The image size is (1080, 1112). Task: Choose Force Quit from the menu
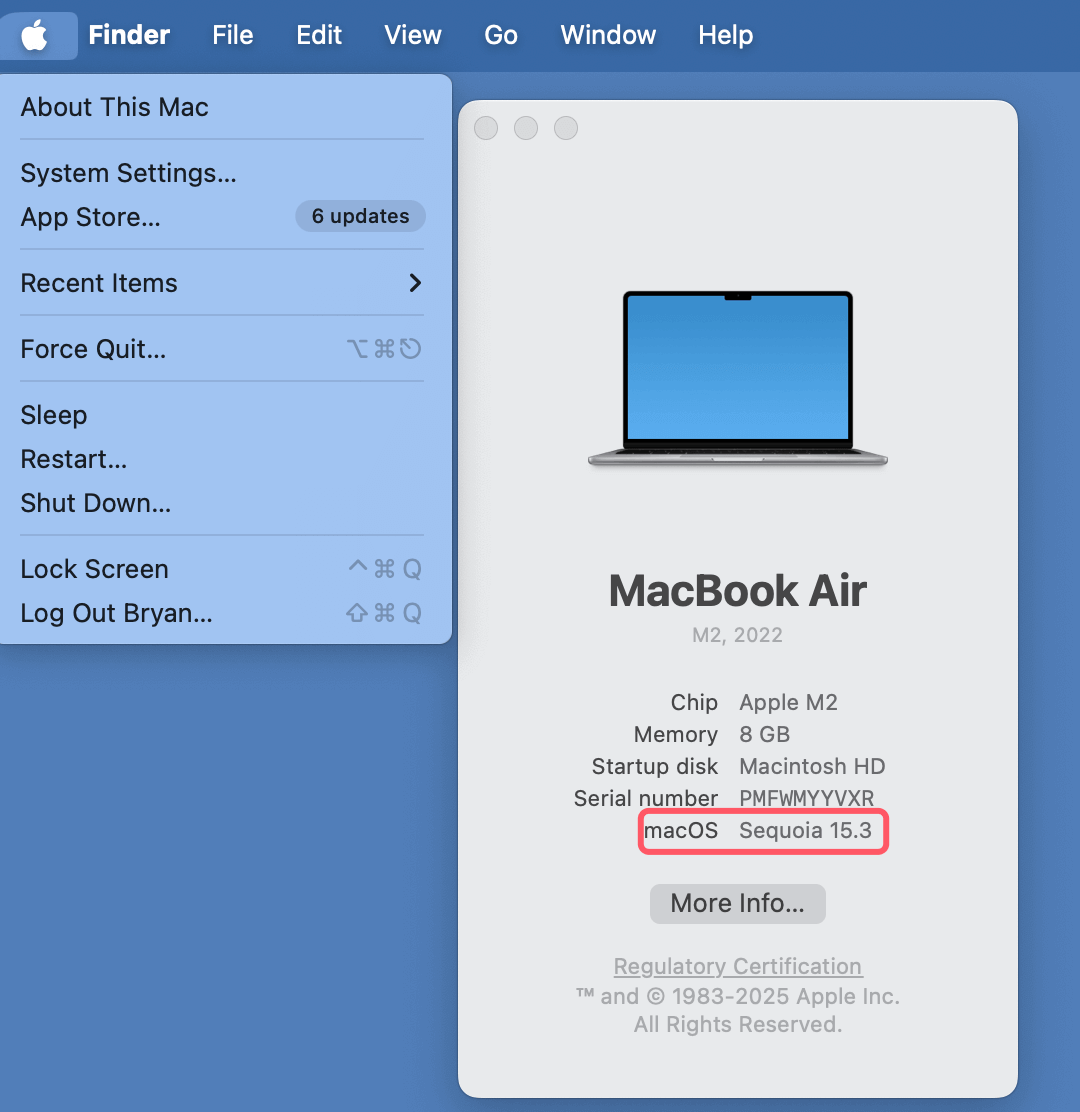pyautogui.click(x=93, y=349)
